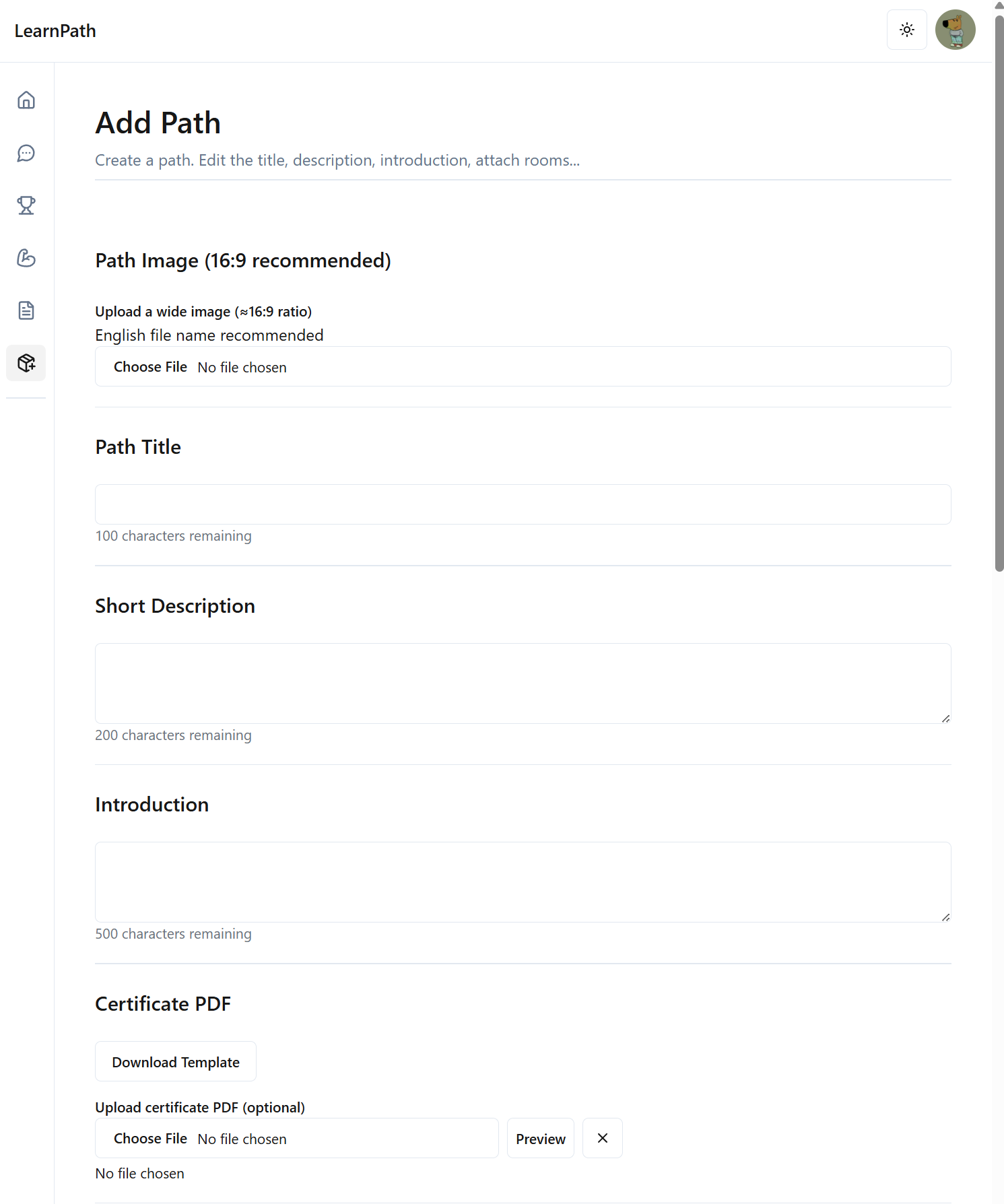Click the page vertical scrollbar thumb

[x=999, y=290]
